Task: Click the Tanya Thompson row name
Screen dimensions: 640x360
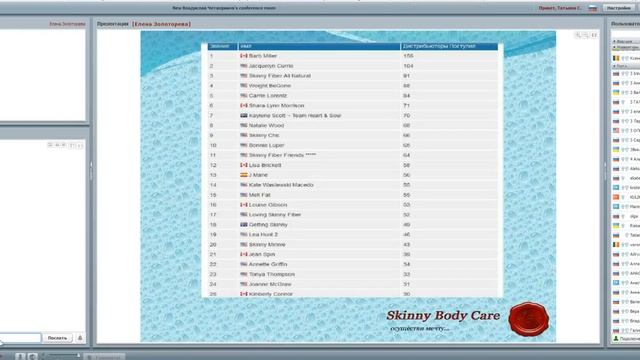Action: 272,274
